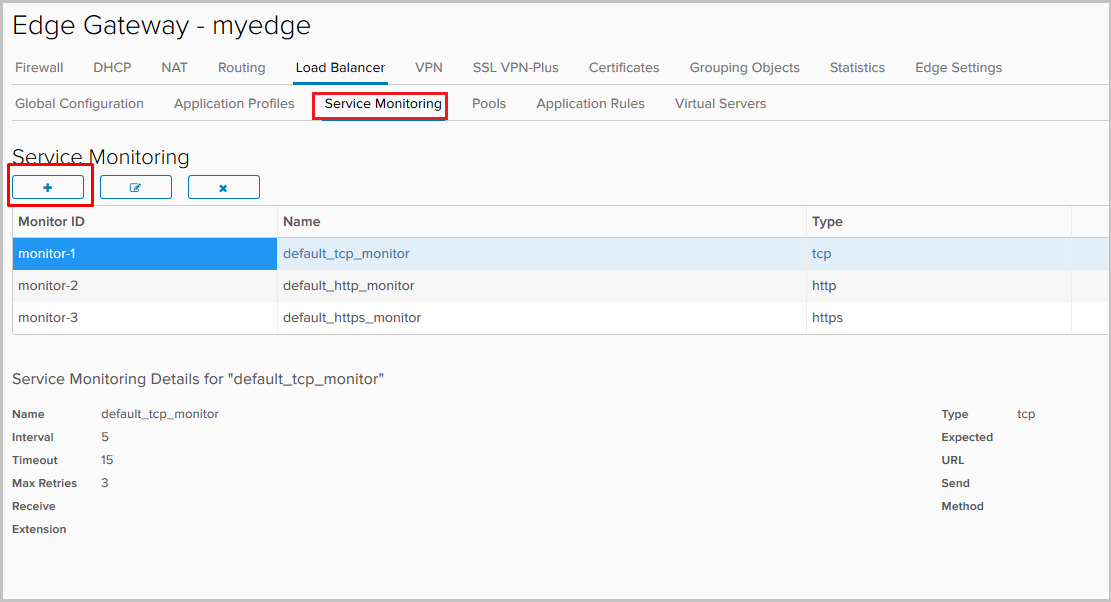Open the Certificates tab

click(623, 67)
